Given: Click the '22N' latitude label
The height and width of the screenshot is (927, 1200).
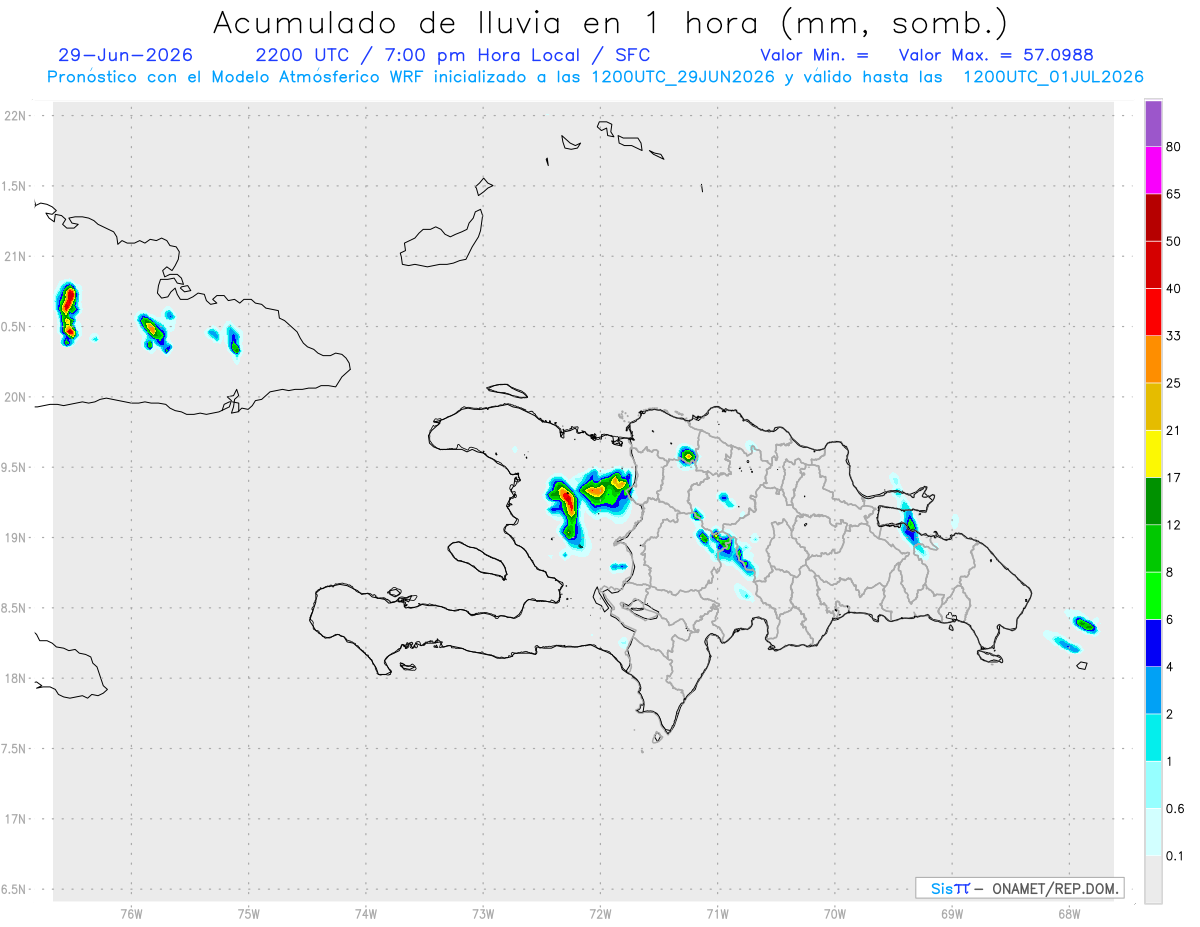Looking at the screenshot, I should (15, 116).
